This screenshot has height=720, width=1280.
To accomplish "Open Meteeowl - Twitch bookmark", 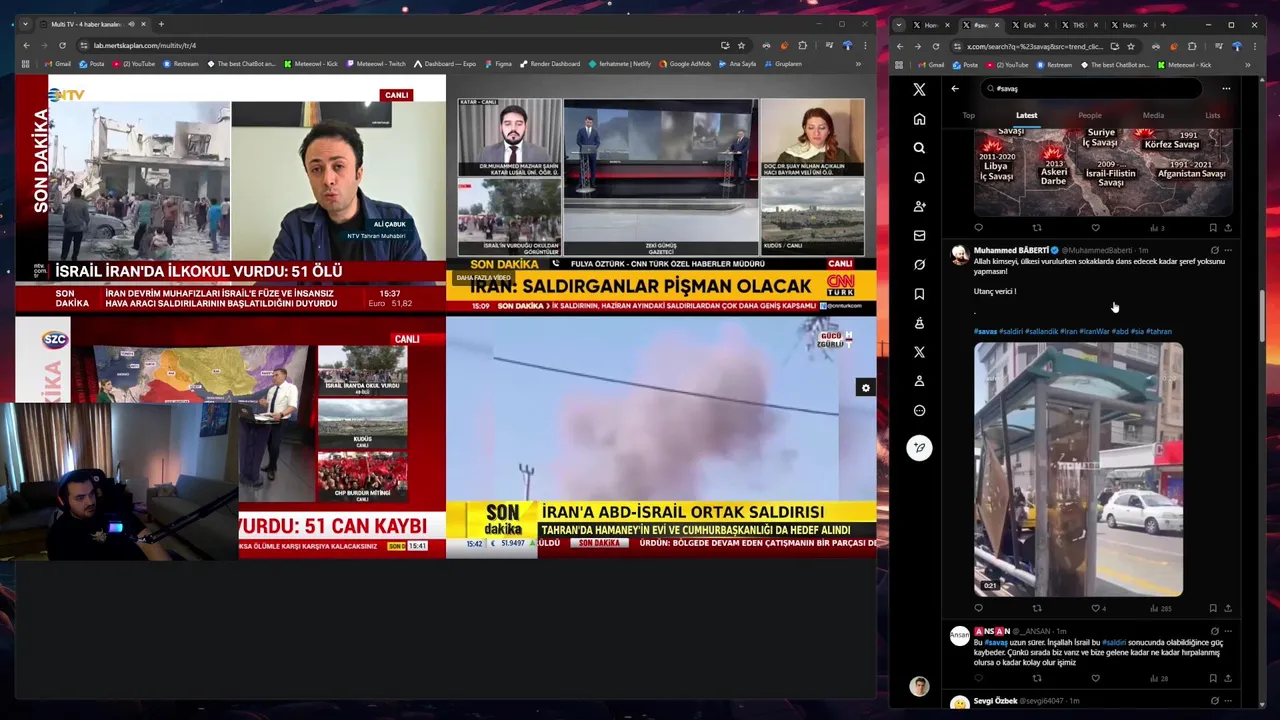I will pyautogui.click(x=376, y=64).
